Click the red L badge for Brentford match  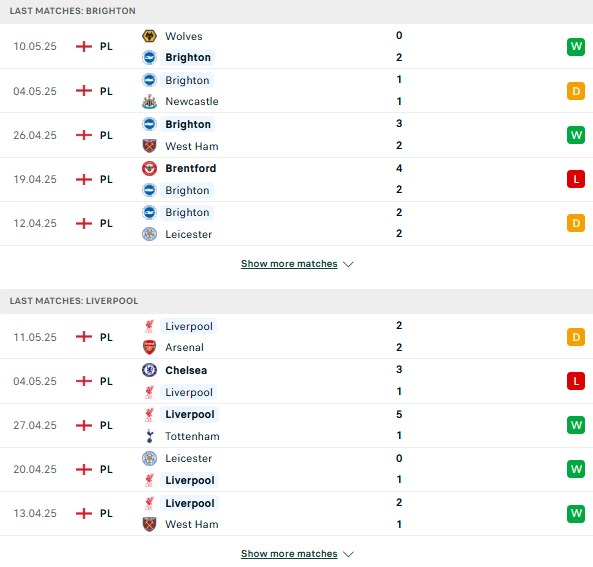click(x=576, y=179)
